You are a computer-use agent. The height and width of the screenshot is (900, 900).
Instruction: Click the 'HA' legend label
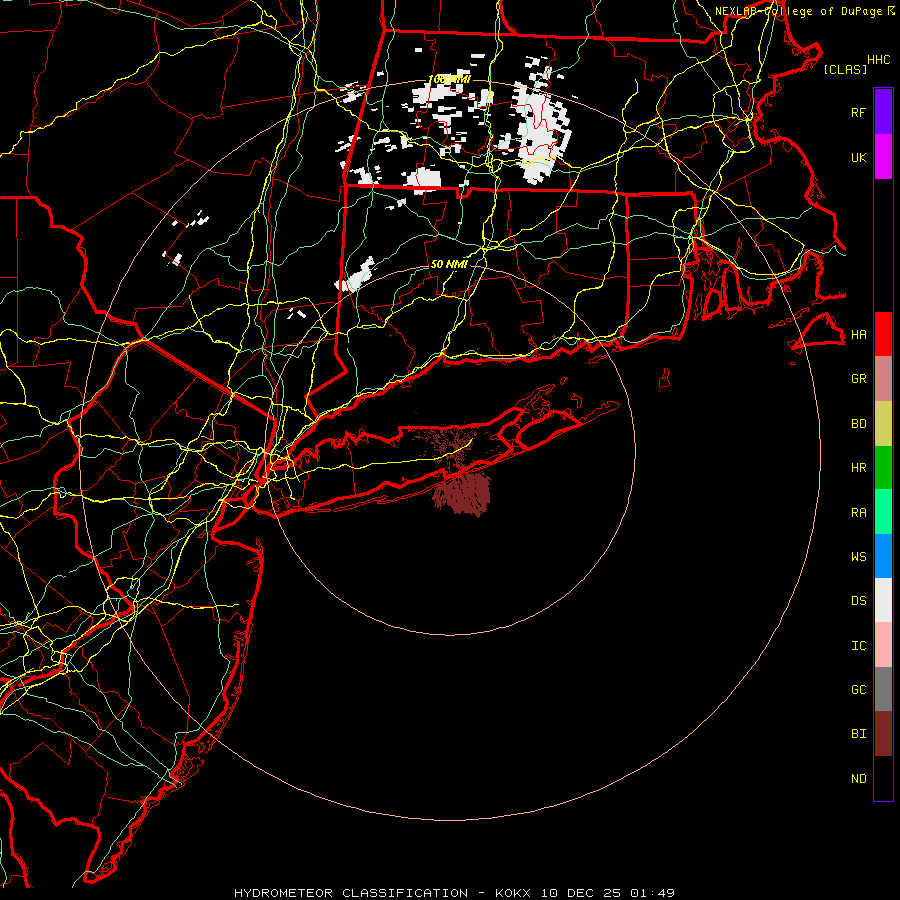point(858,335)
